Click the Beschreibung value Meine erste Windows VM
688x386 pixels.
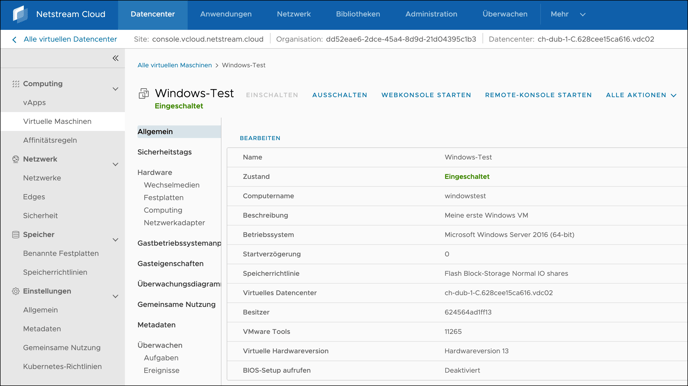tap(486, 215)
